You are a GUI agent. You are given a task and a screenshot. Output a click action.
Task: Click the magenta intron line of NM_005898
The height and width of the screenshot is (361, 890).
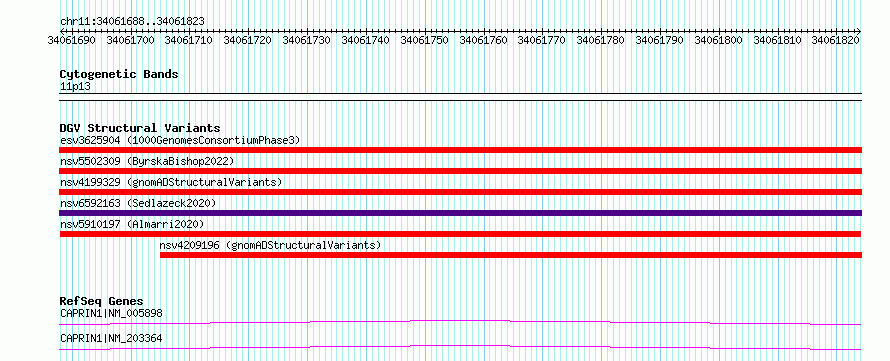[460, 323]
